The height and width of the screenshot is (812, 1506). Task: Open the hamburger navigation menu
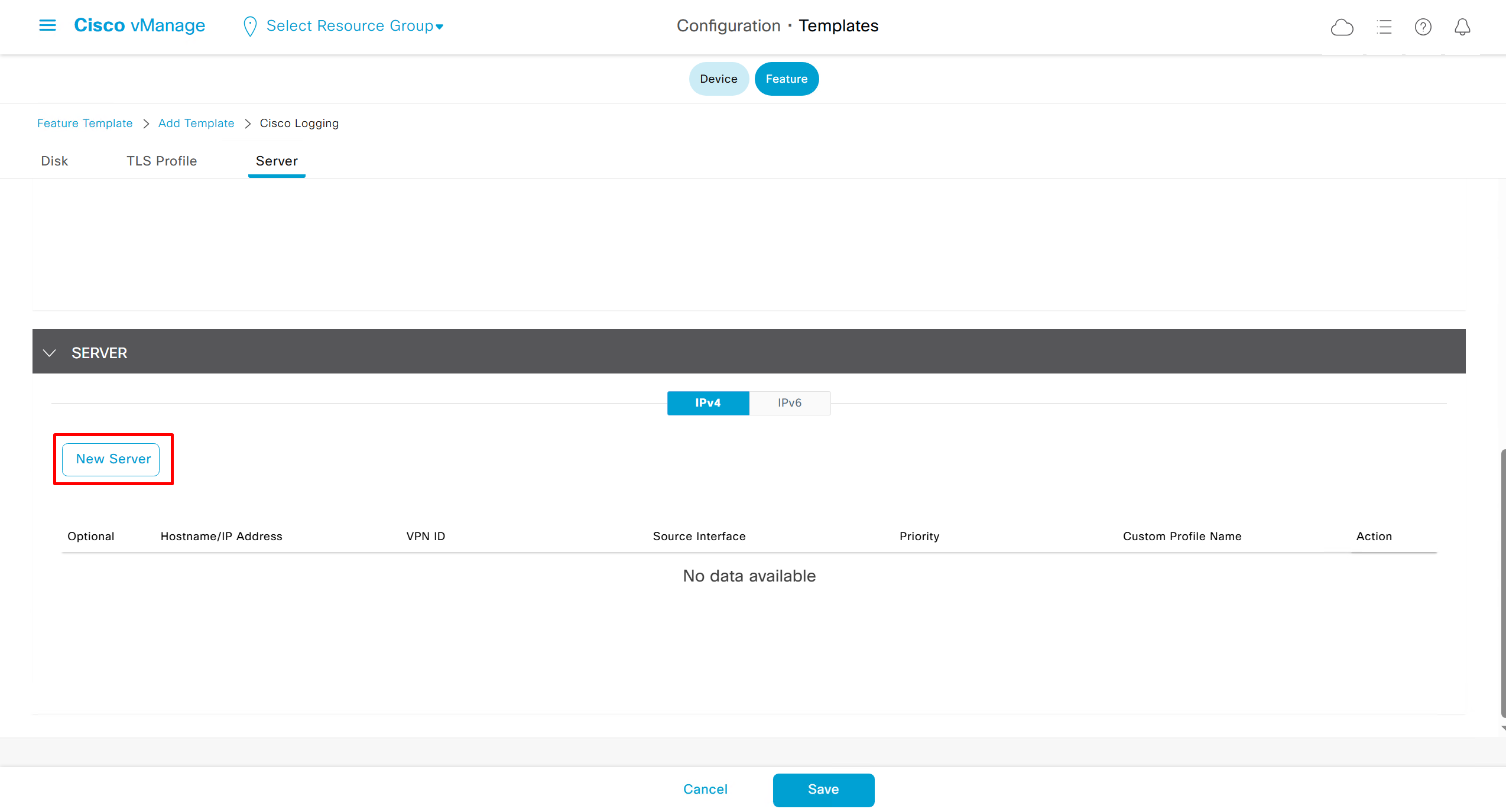pyautogui.click(x=47, y=25)
